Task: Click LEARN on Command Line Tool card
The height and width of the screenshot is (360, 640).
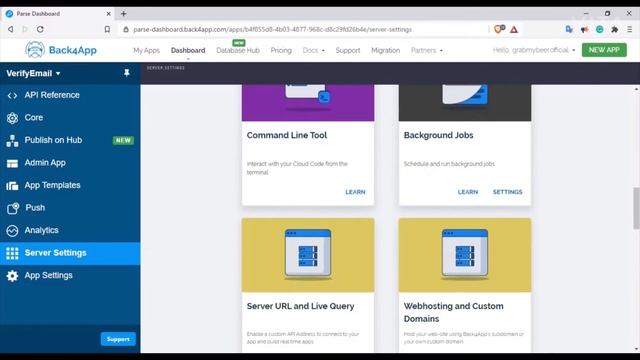Action: (355, 192)
